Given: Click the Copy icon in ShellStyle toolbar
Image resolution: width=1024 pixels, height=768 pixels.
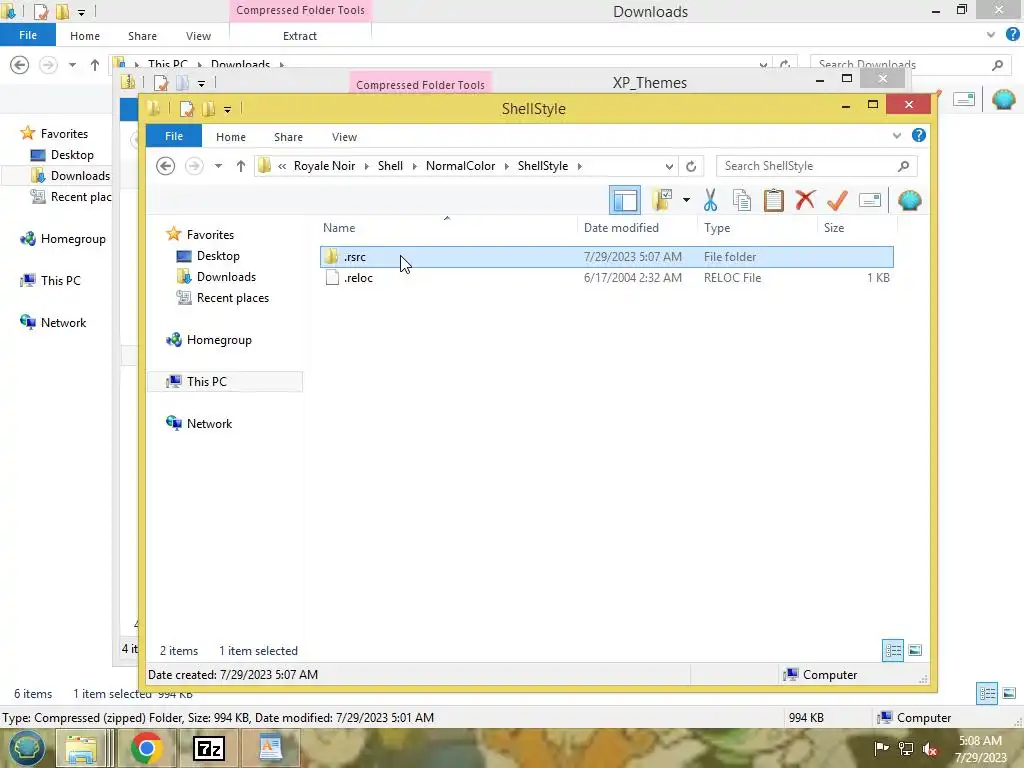Looking at the screenshot, I should click(742, 200).
